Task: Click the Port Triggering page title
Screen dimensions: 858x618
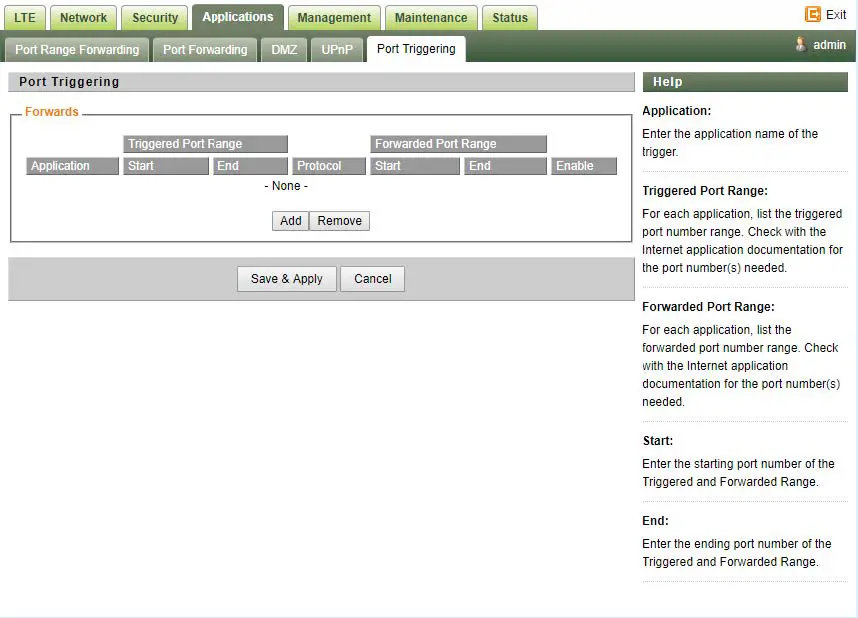Action: pos(69,82)
